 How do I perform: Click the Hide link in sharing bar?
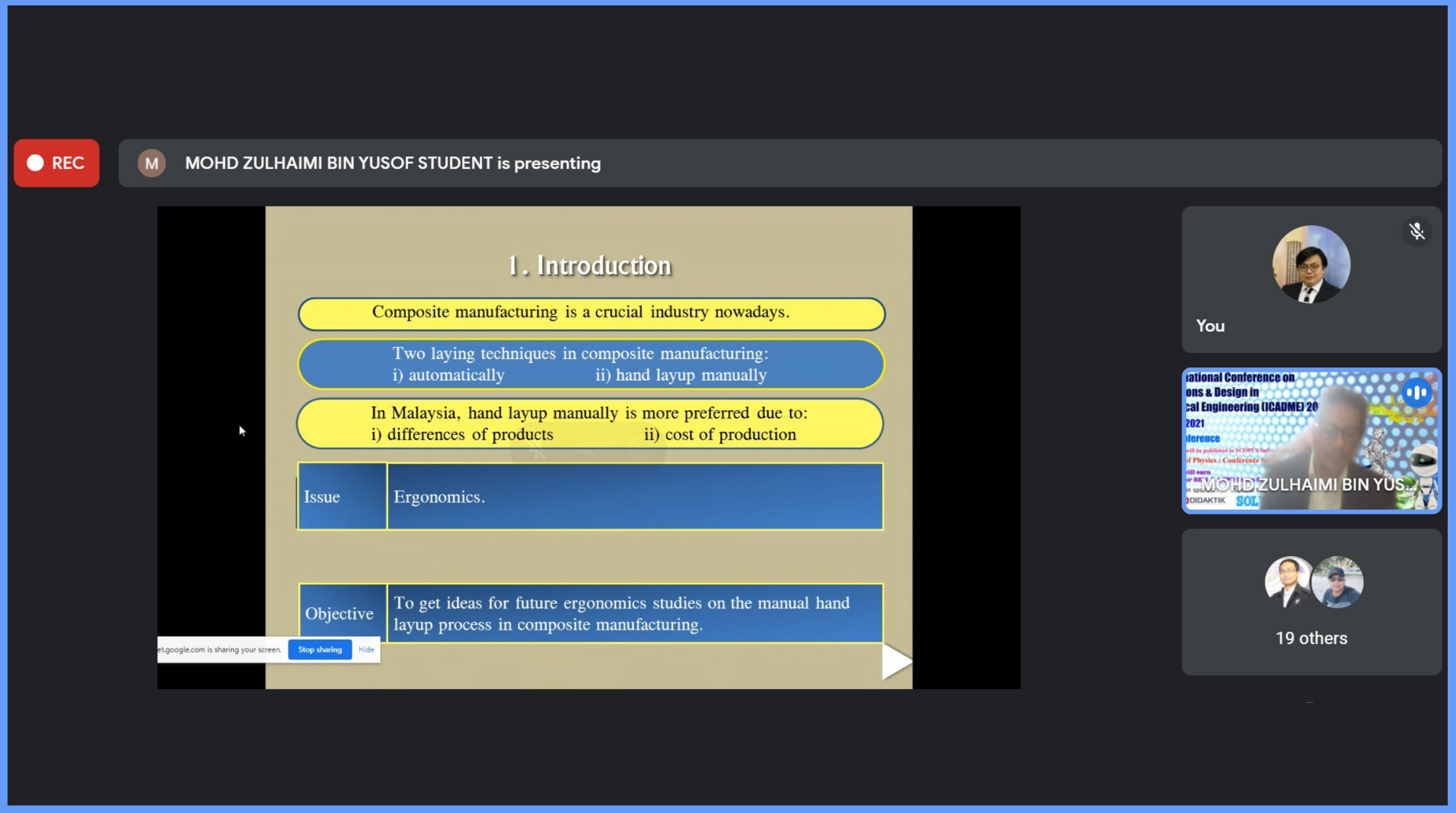366,649
